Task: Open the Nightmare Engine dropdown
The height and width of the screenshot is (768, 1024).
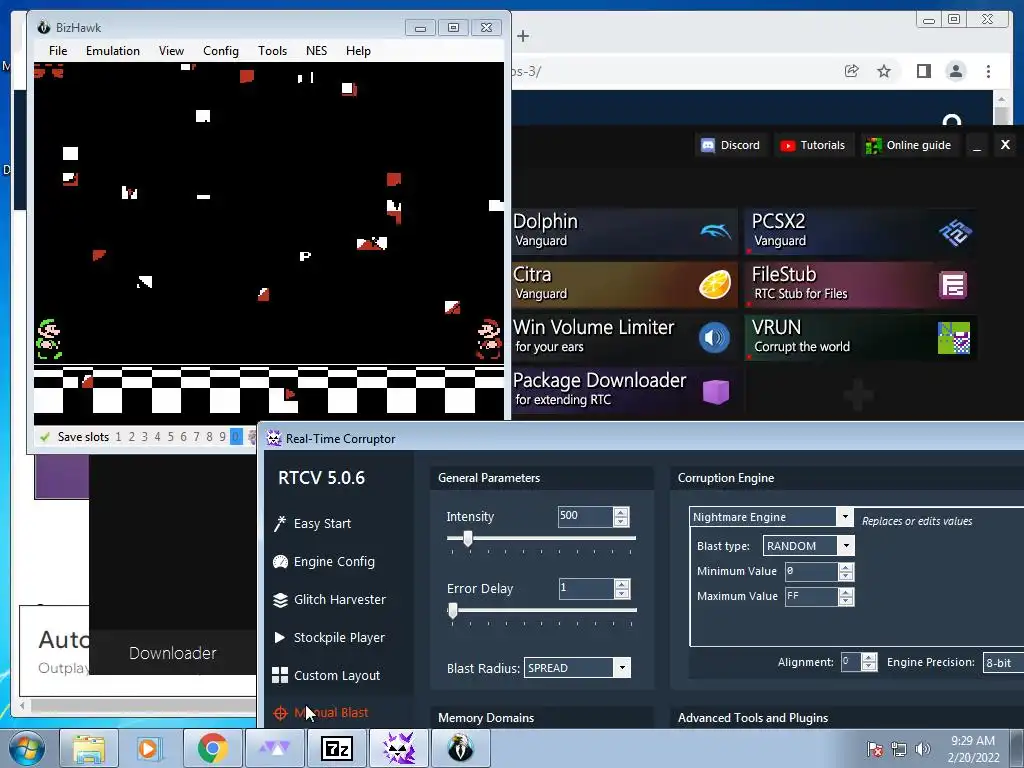Action: 771,517
